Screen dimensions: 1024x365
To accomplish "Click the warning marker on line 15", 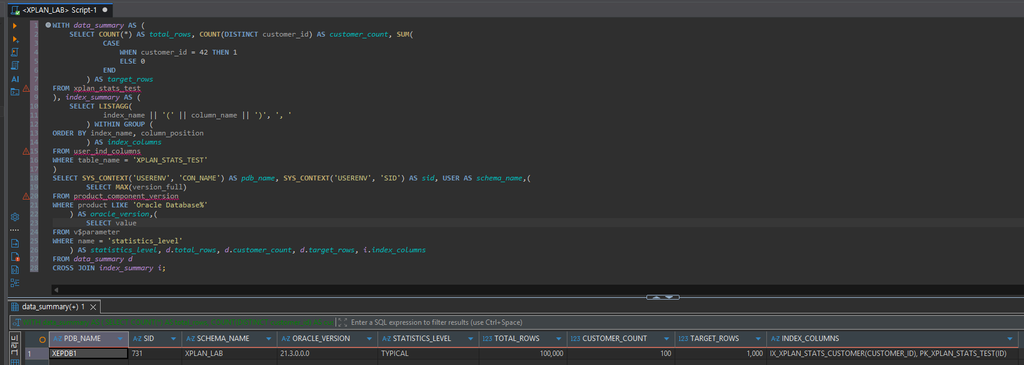I will click(26, 151).
